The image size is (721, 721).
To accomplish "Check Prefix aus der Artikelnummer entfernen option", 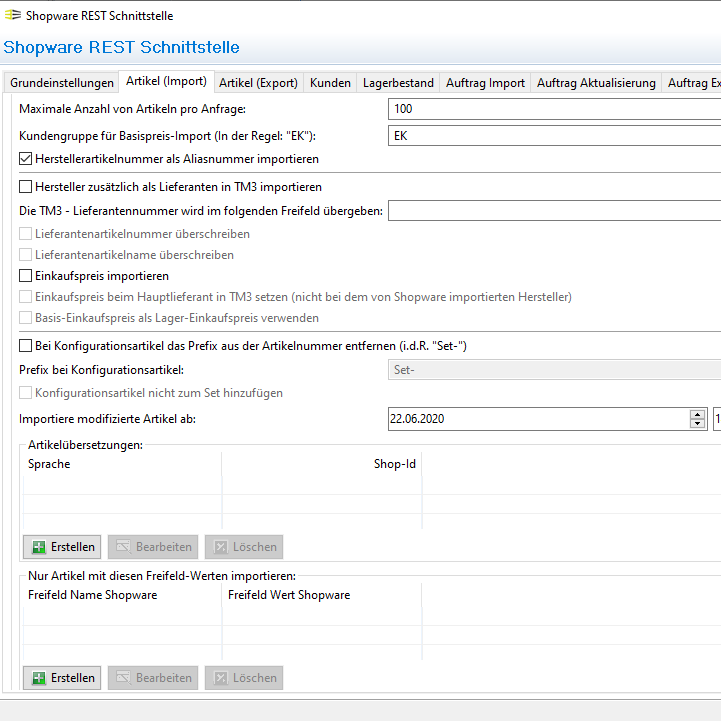I will [x=25, y=346].
